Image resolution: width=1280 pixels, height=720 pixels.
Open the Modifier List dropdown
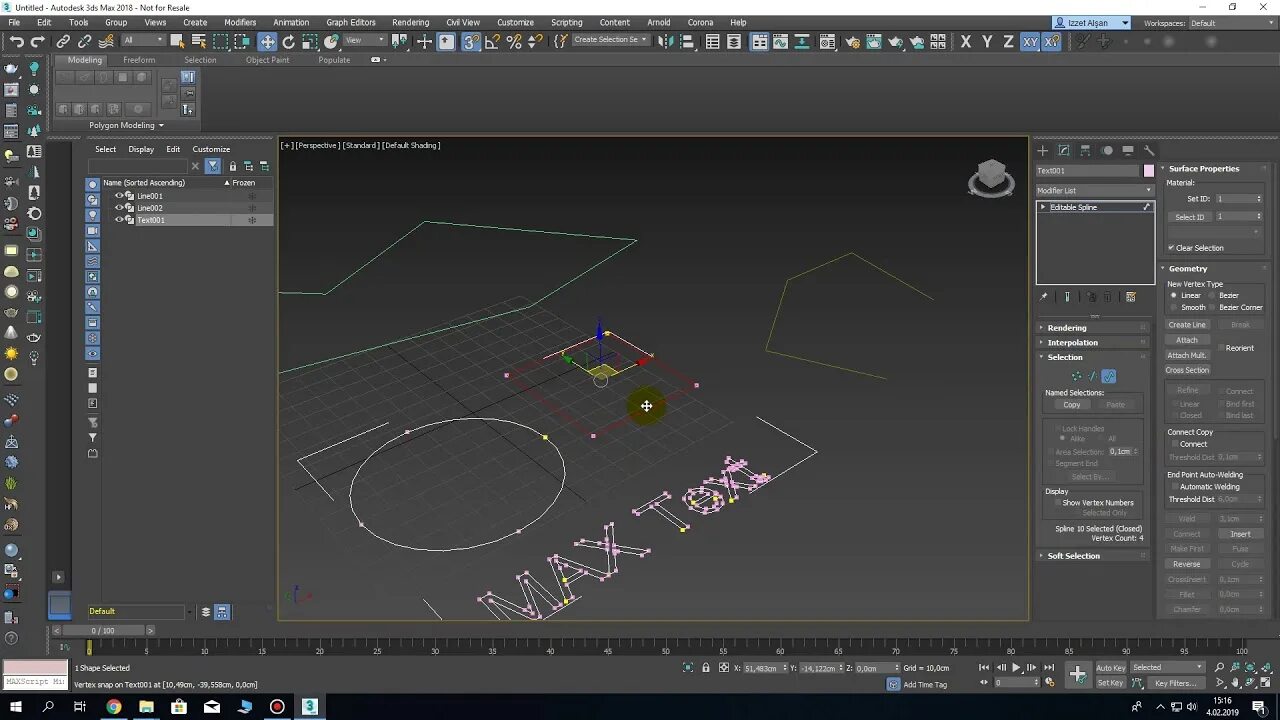coord(1094,190)
